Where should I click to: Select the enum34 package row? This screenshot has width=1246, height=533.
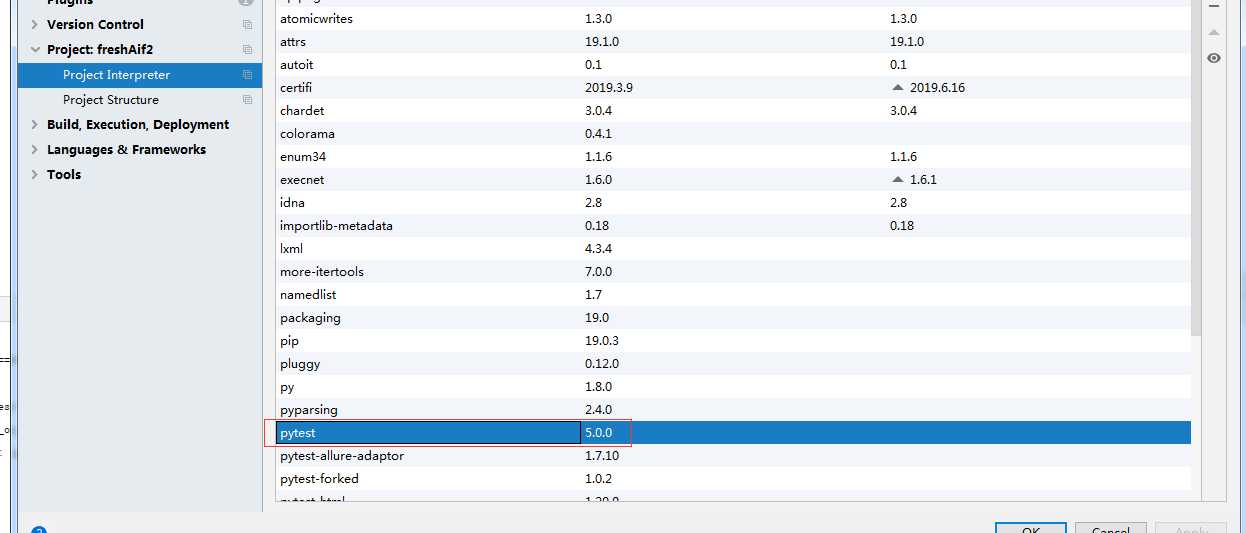(x=733, y=156)
